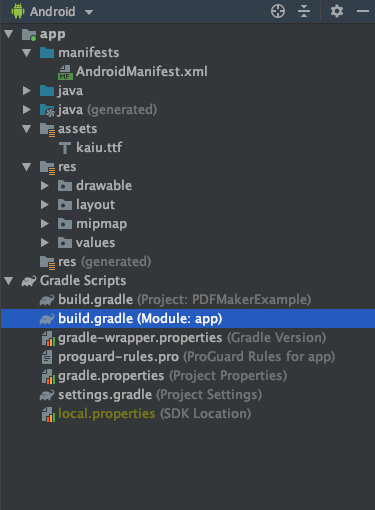Click the AndroidManifest.xml MF file icon
Image resolution: width=375 pixels, height=510 pixels.
(65, 72)
